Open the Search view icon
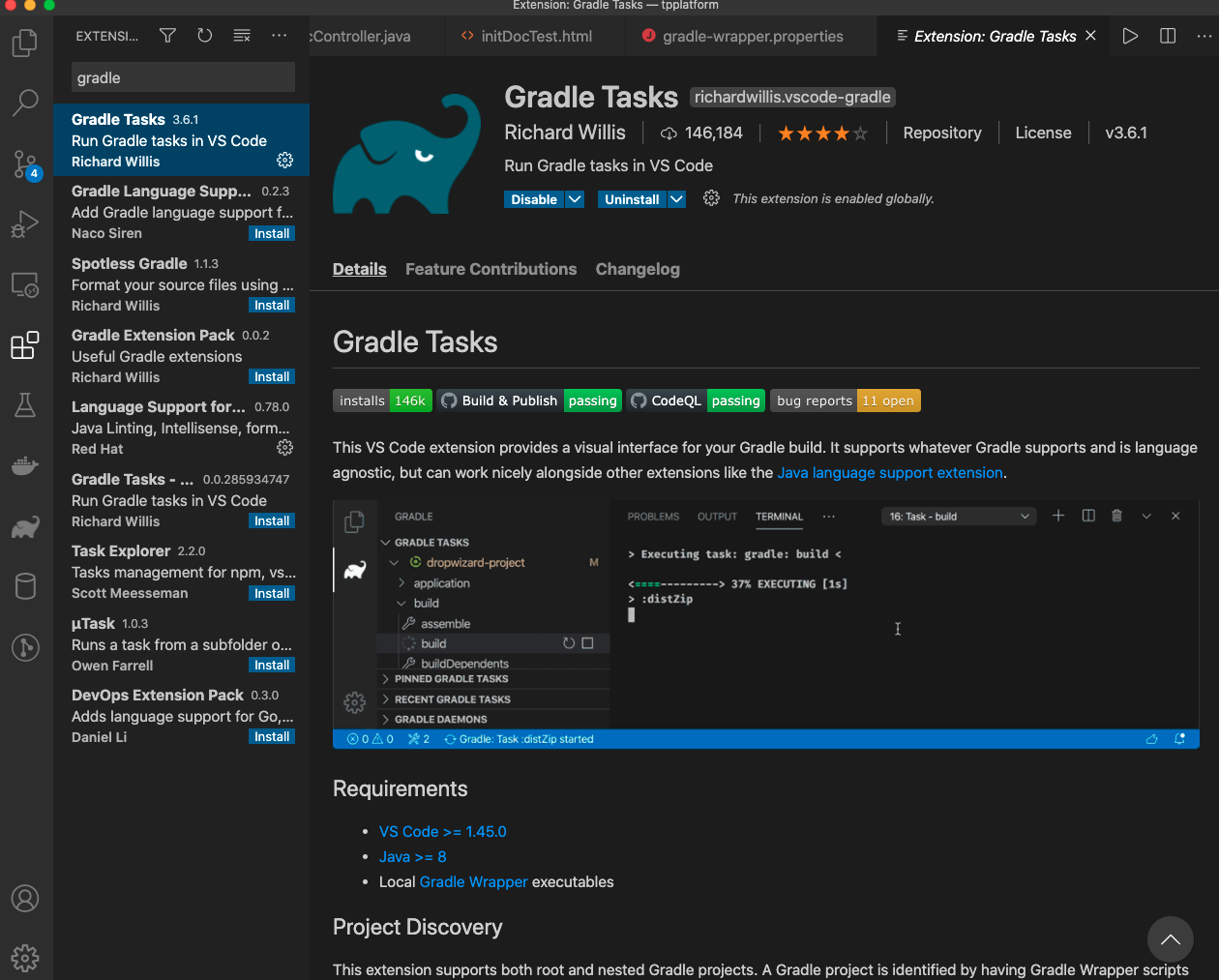The width and height of the screenshot is (1219, 980). tap(25, 103)
